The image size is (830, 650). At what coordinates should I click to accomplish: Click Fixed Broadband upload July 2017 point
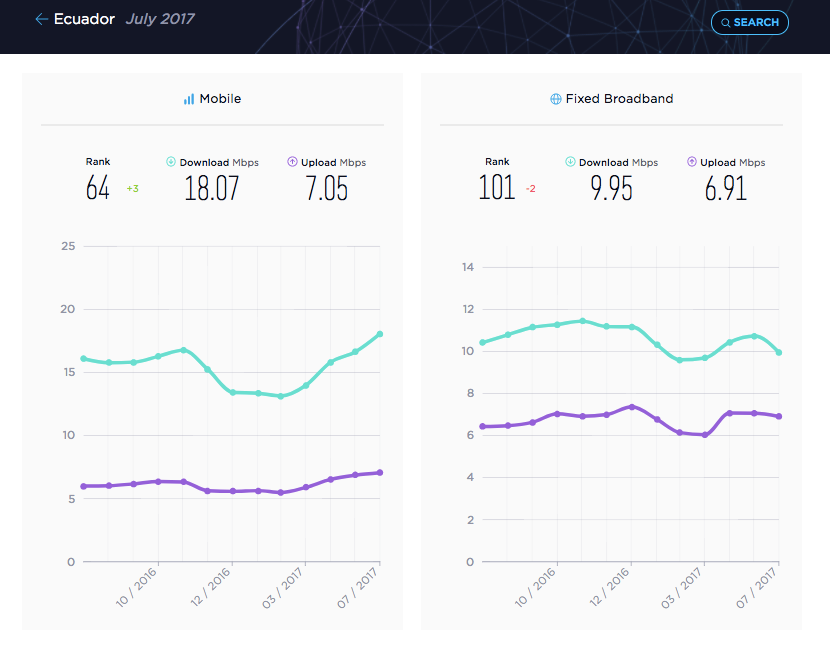[779, 417]
